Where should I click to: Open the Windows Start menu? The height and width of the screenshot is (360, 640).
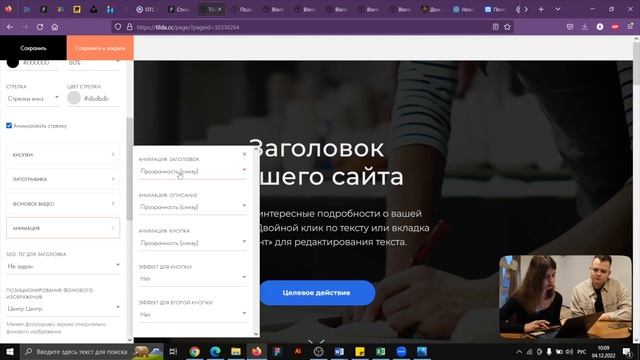[x=9, y=351]
